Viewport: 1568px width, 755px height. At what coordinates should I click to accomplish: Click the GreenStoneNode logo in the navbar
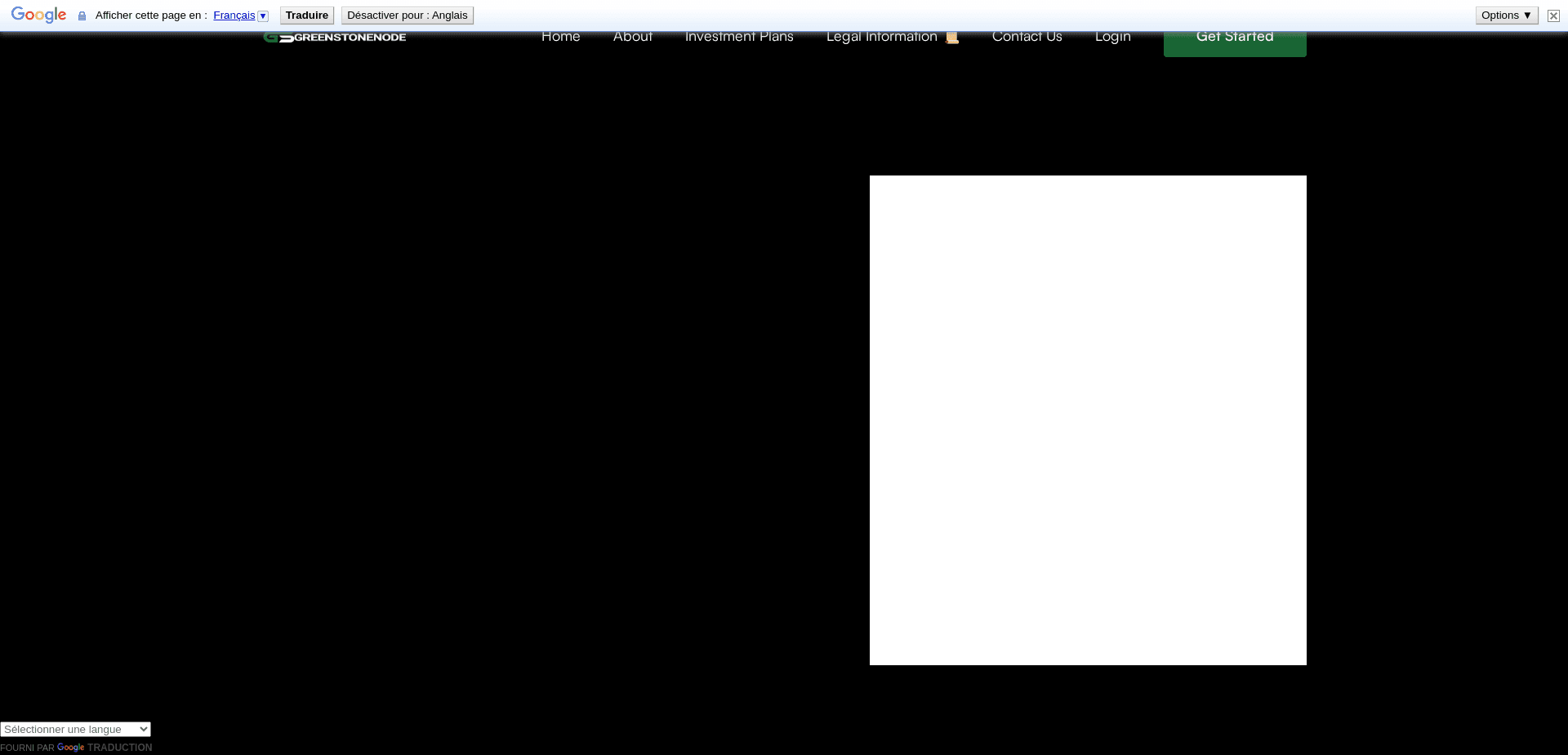(333, 36)
